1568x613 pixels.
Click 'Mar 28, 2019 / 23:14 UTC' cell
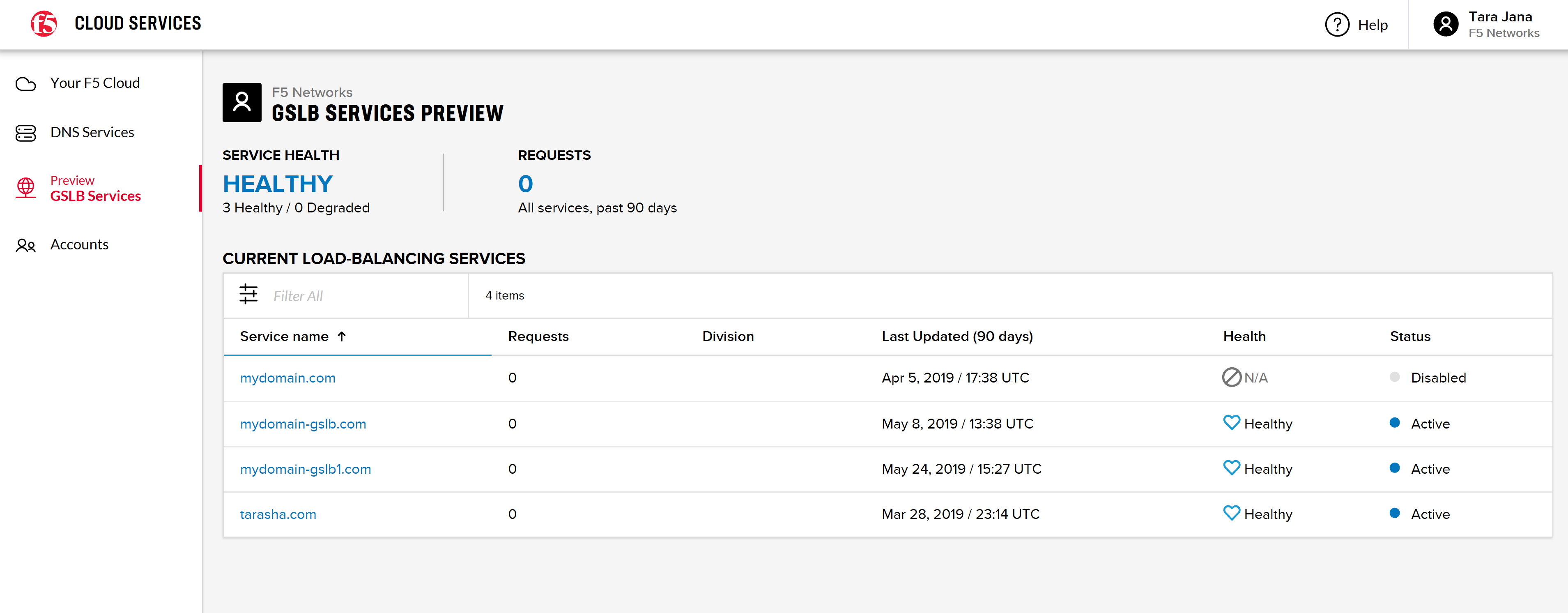click(x=961, y=514)
